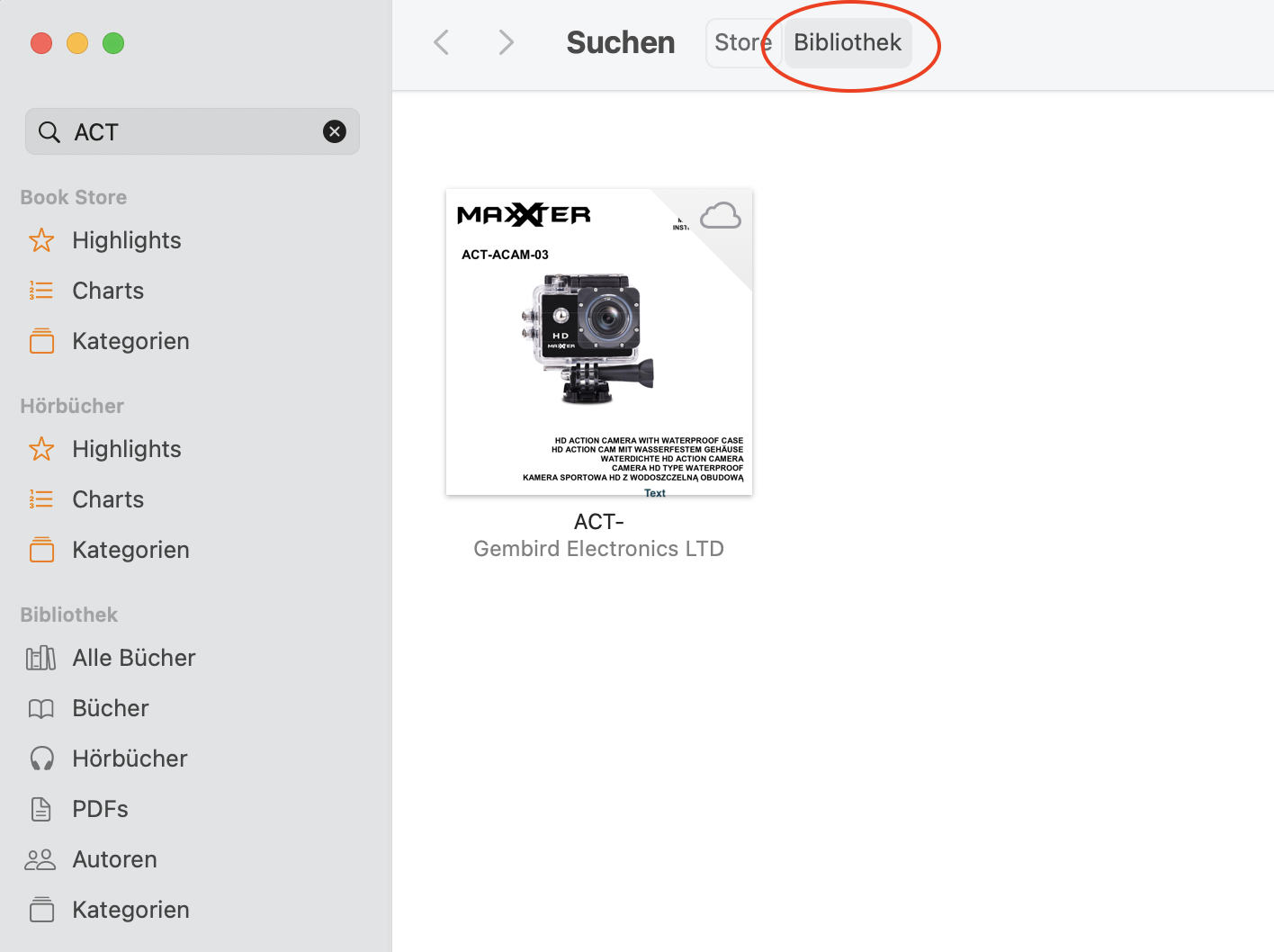Open Kategorien in the Bibliothek section
Image resolution: width=1274 pixels, height=952 pixels.
click(x=130, y=910)
